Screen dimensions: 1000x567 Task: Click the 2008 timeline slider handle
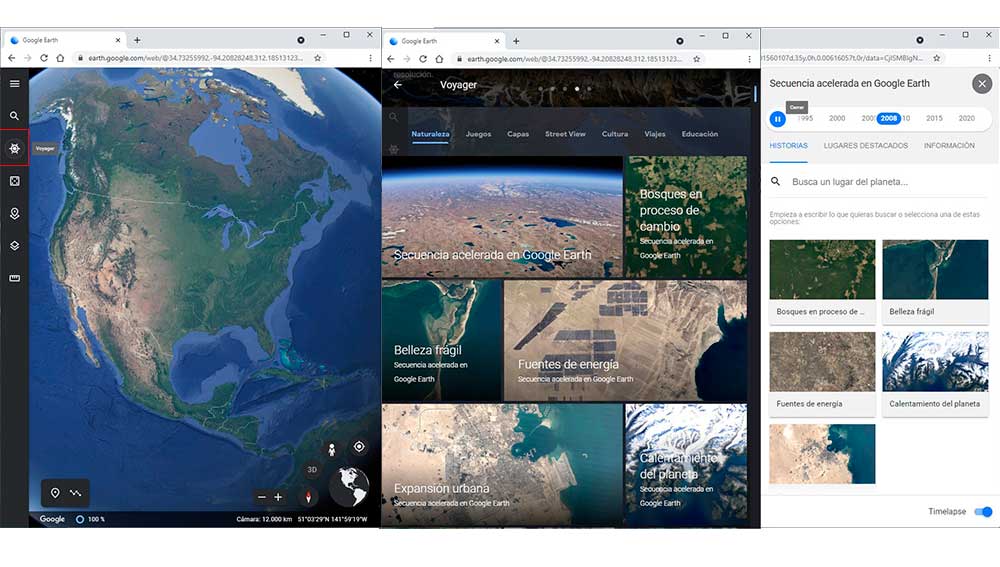[888, 119]
